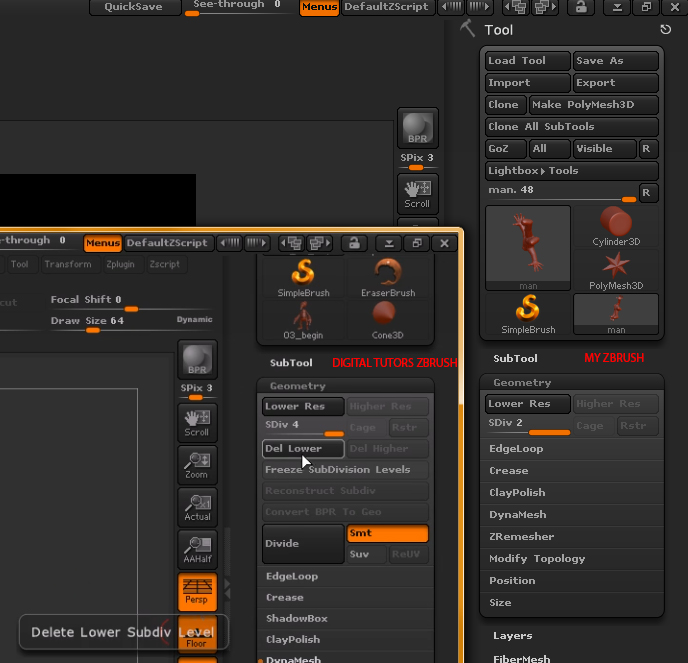Click the BPR render icon in main window
The image size is (688, 663).
[417, 128]
